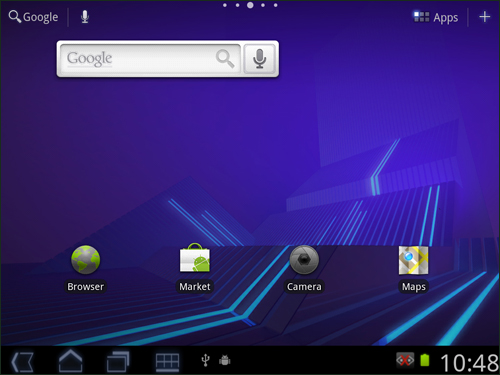The height and width of the screenshot is (375, 500).
Task: Jump to the second home screen page dot
Action: [237, 5]
